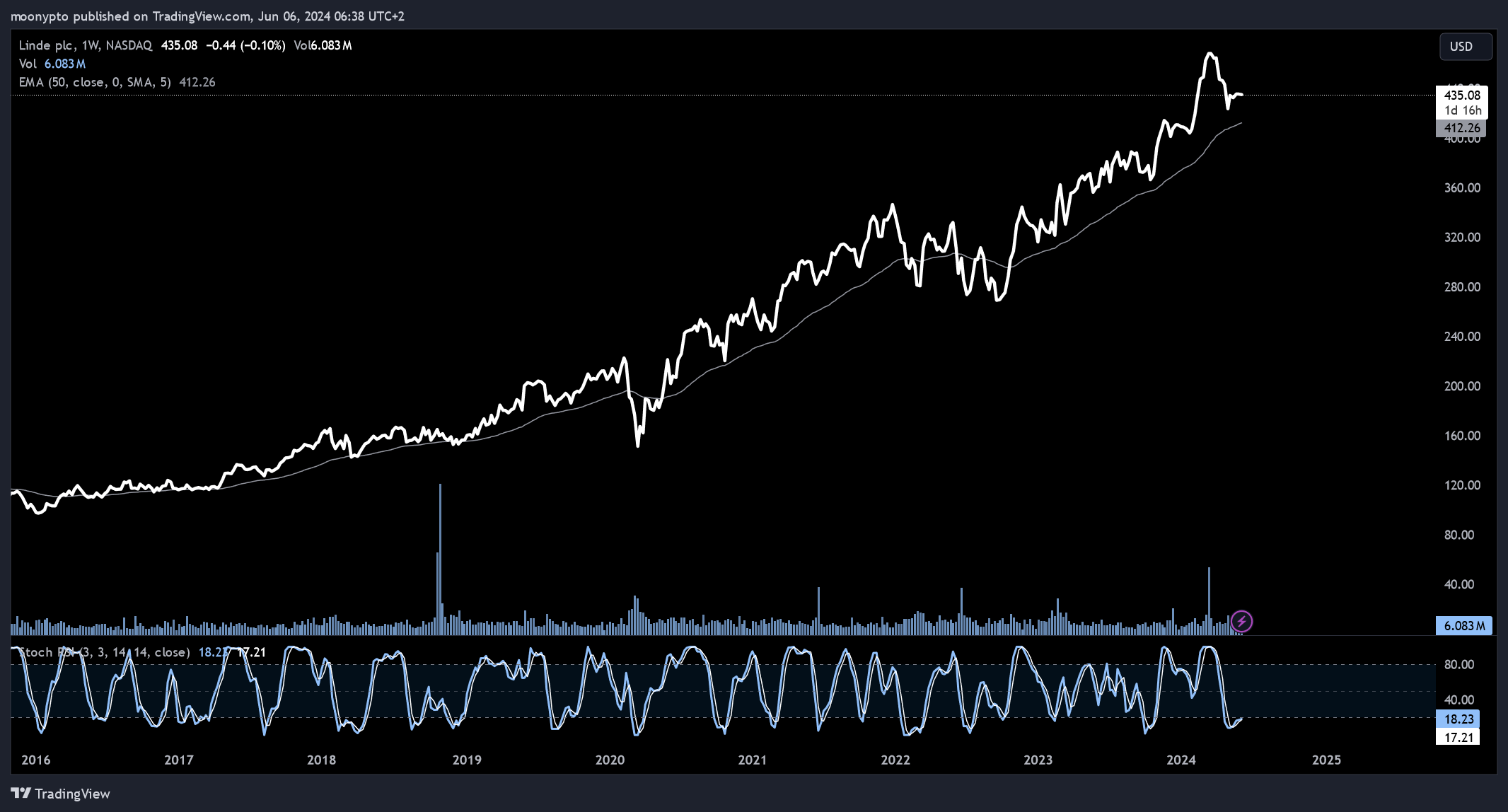Image resolution: width=1508 pixels, height=812 pixels.
Task: Click the 80.00 label on Stoch RSI axis
Action: pos(1459,664)
